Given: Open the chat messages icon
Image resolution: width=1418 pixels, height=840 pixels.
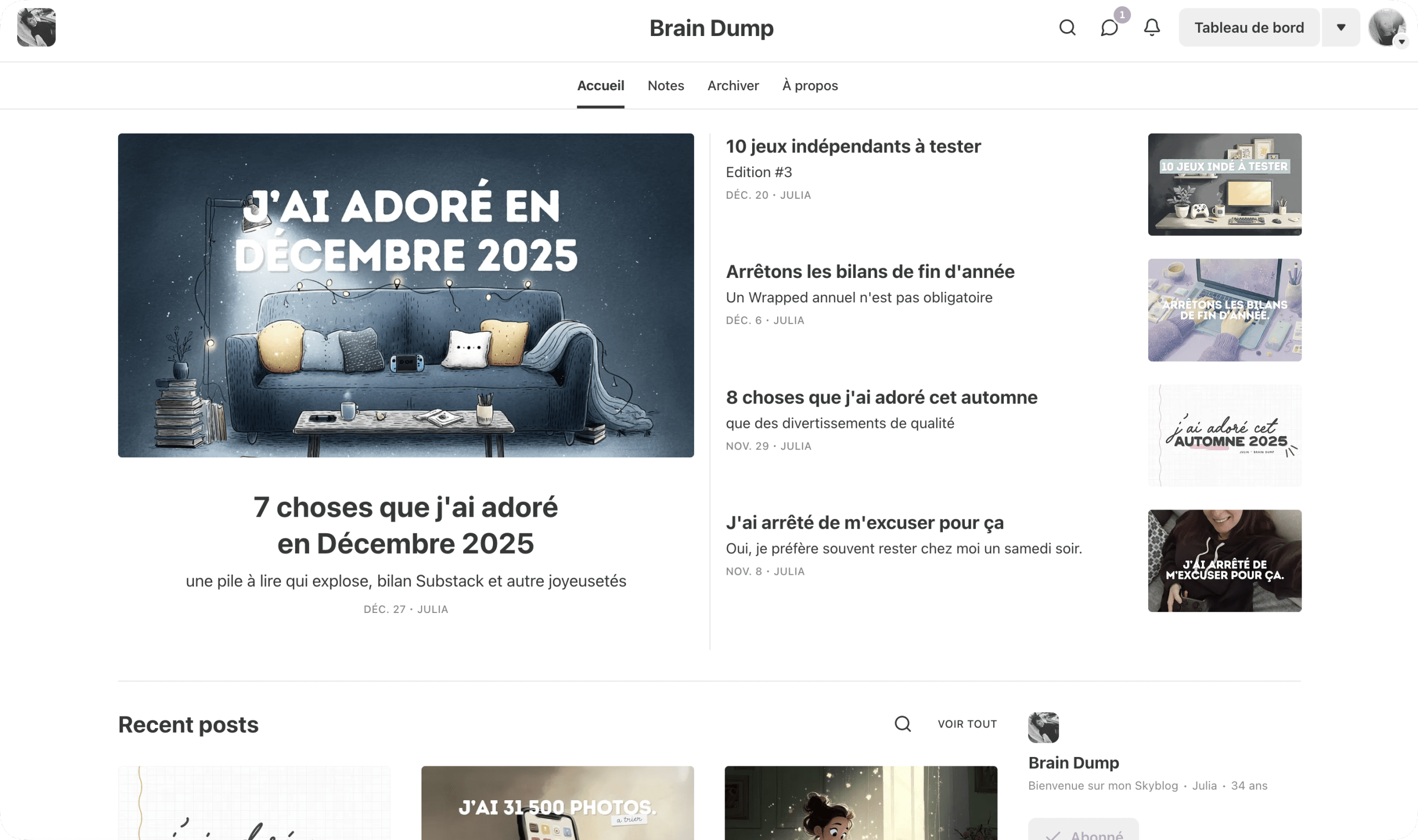Looking at the screenshot, I should coord(1109,28).
